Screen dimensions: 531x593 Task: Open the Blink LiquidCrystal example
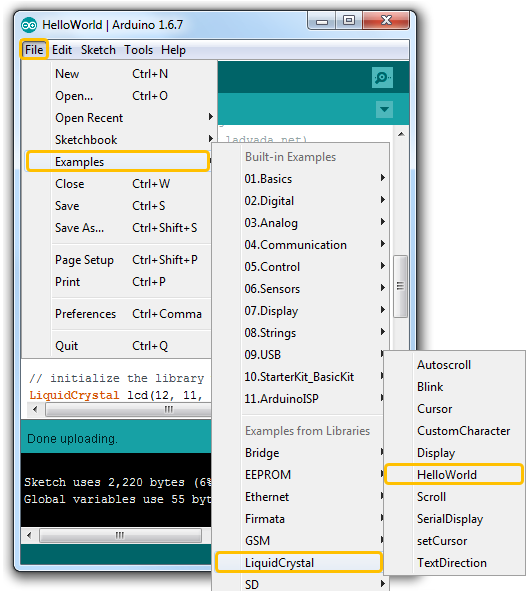click(455, 387)
